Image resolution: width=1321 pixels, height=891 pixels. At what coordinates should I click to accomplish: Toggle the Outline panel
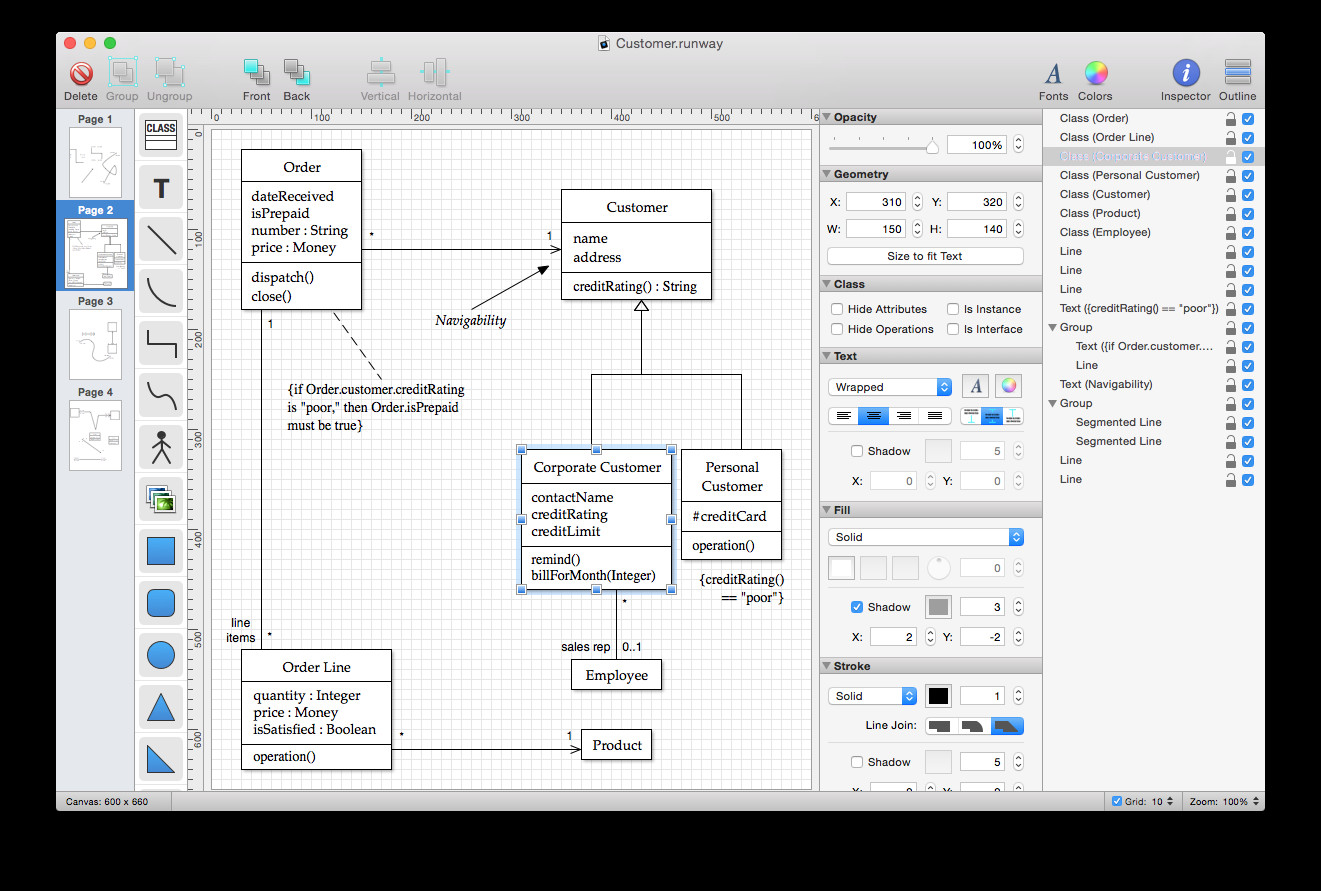[x=1237, y=73]
